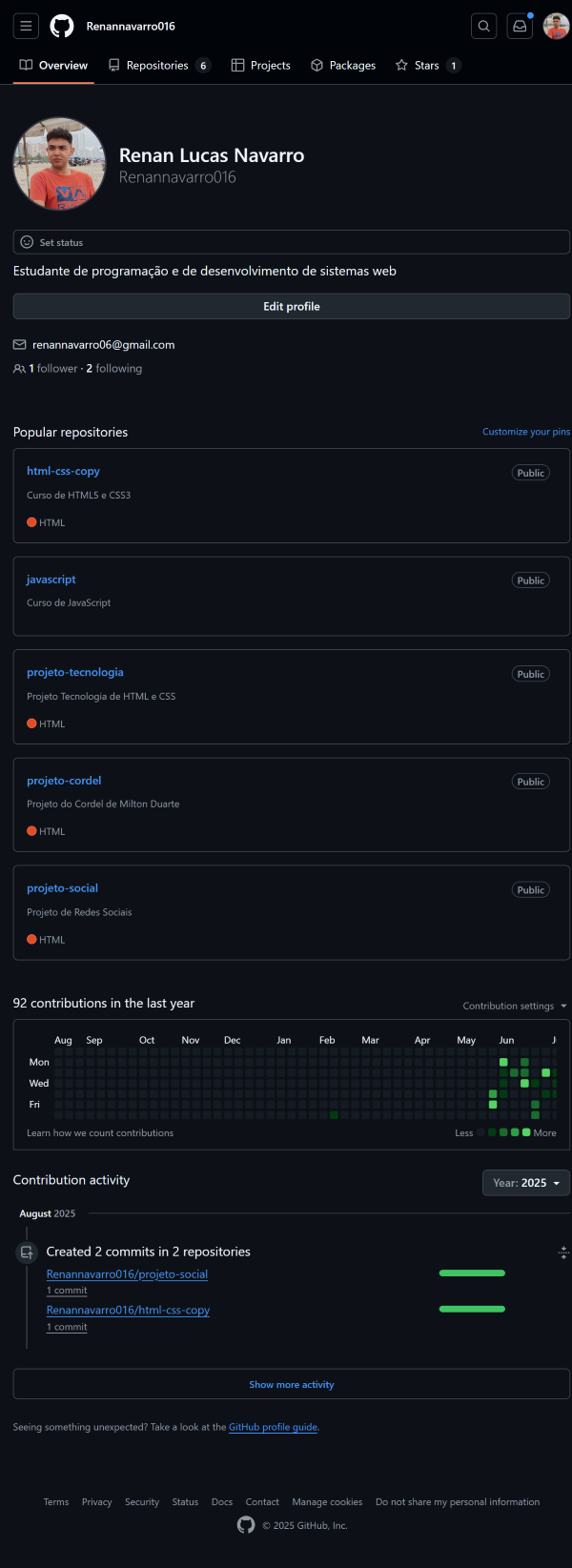
Task: Switch to the Repositories tab
Action: 159,65
